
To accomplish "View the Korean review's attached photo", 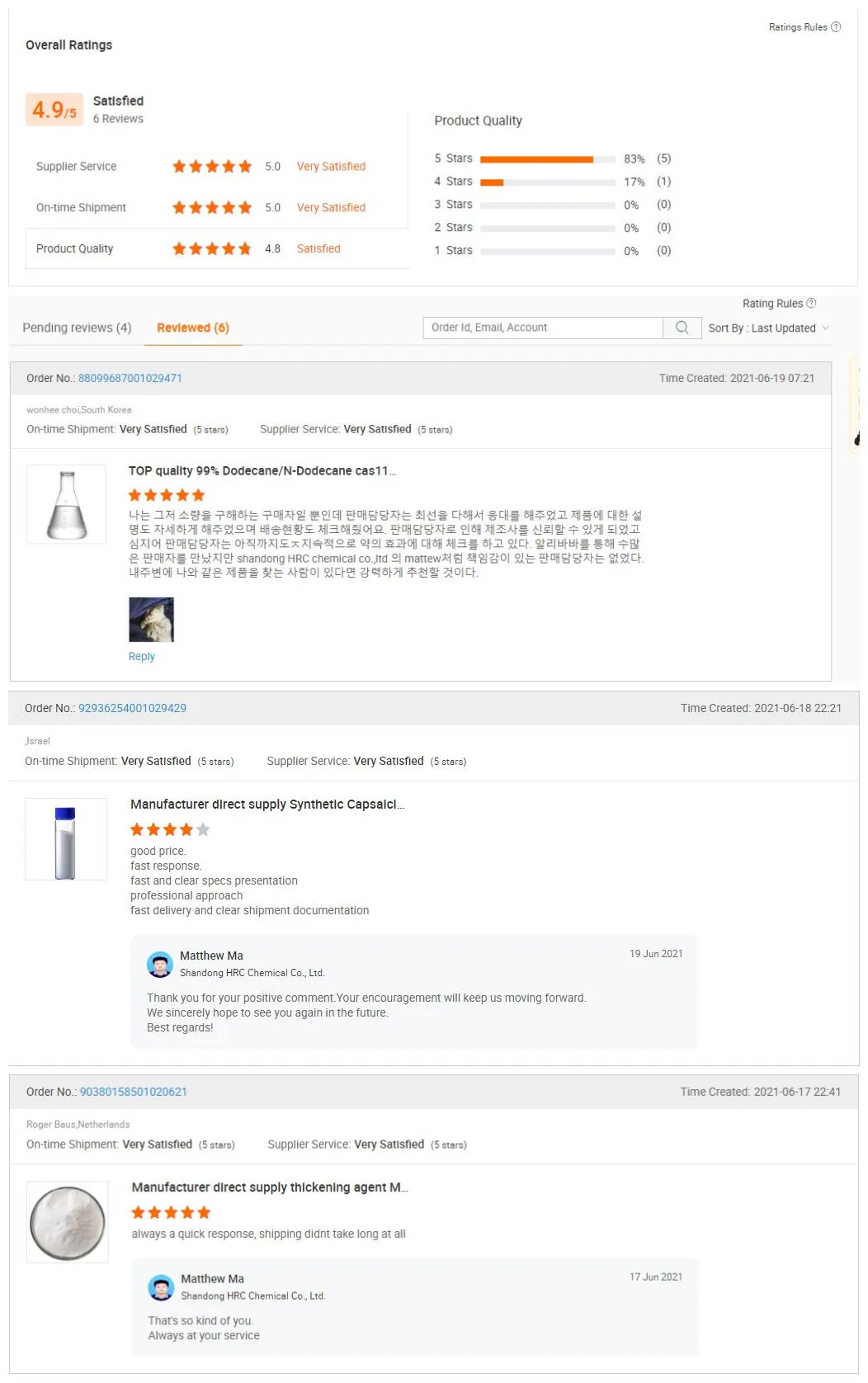I will pos(151,620).
